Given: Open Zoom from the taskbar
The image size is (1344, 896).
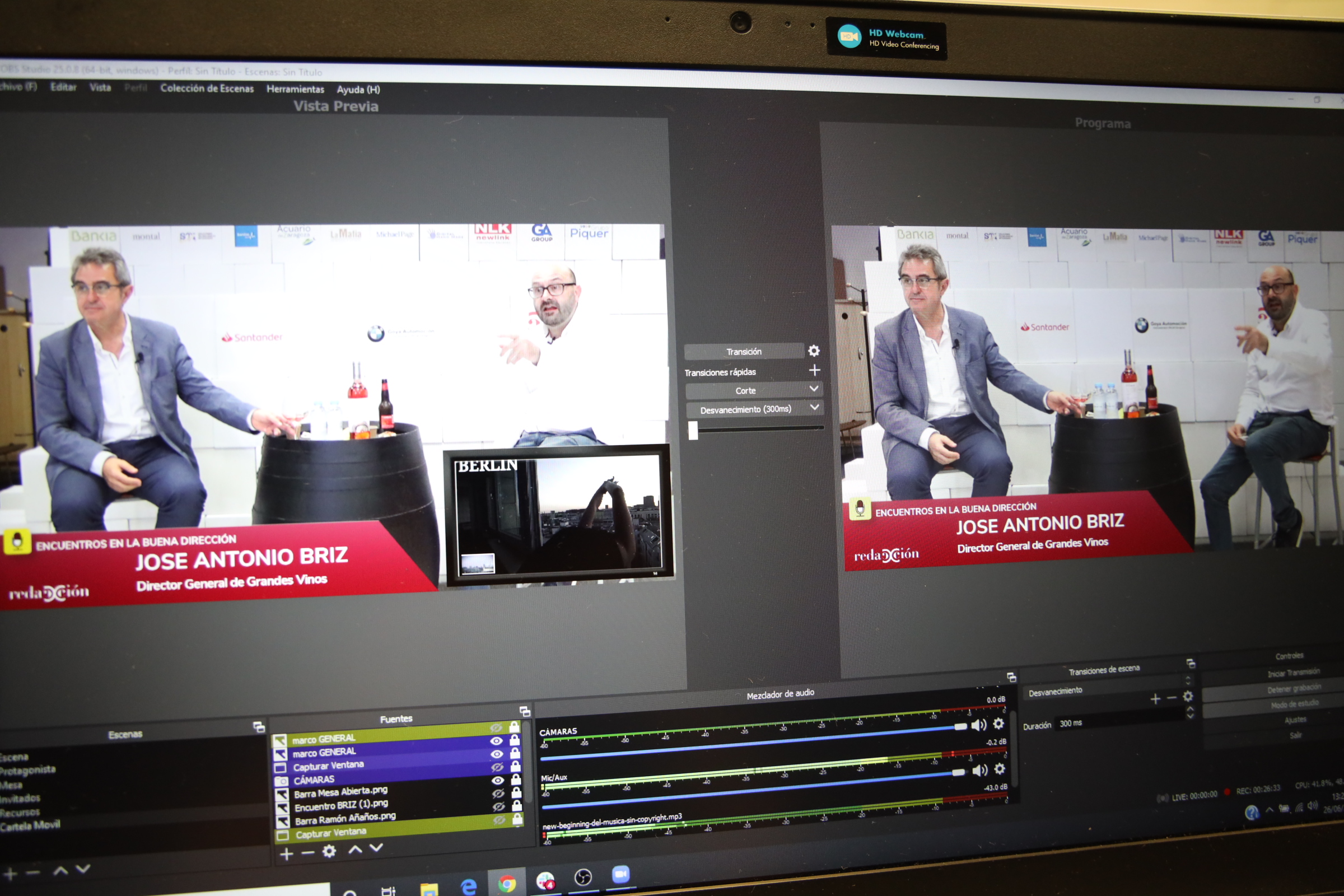Looking at the screenshot, I should 620,874.
